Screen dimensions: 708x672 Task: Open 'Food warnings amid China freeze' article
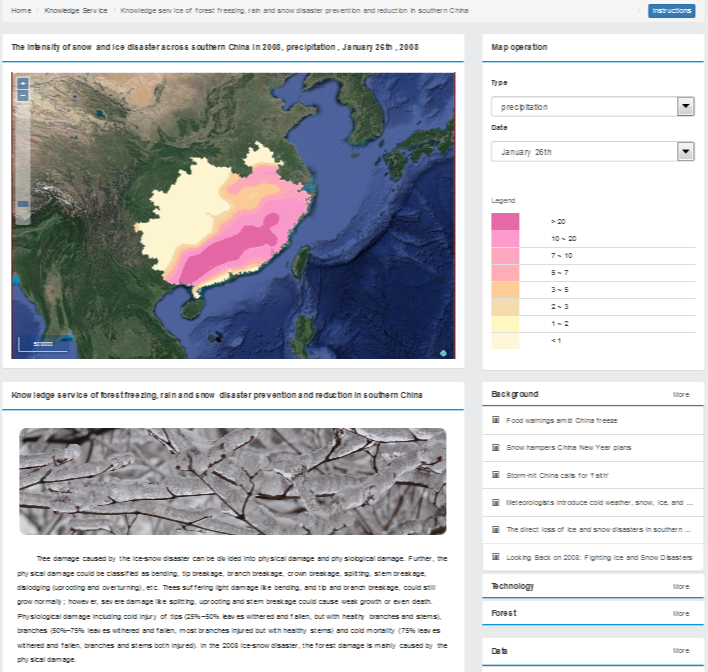[561, 420]
